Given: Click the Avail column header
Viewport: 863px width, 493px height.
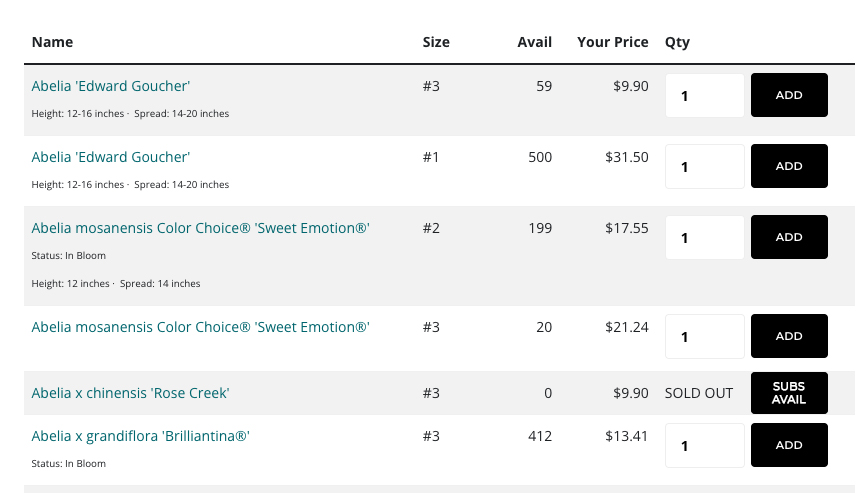Looking at the screenshot, I should [x=534, y=42].
